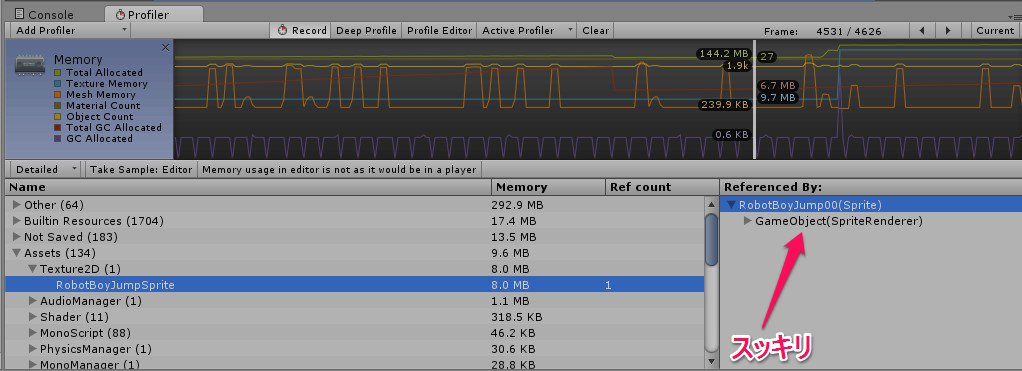
Task: Select the RobotBoyJumpSprite row
Action: coord(355,285)
